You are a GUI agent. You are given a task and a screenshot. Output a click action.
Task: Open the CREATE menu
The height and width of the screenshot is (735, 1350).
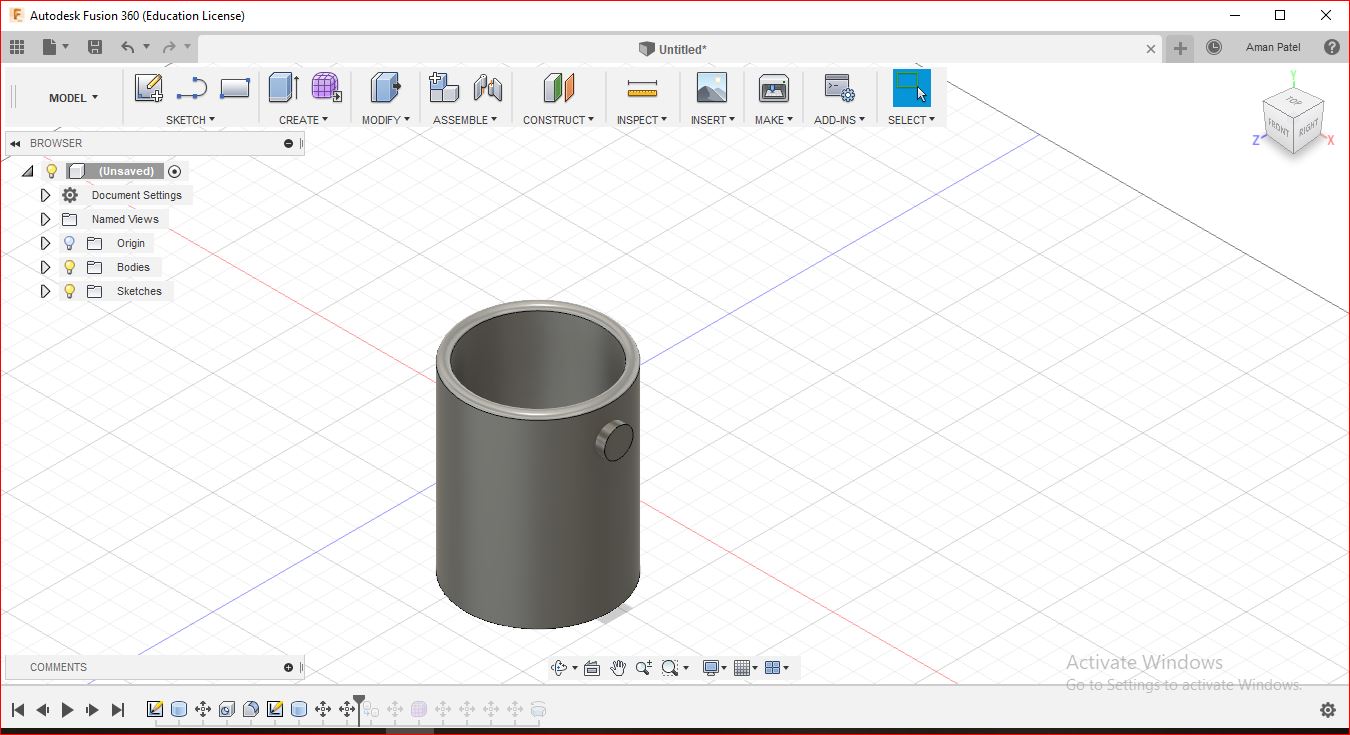tap(303, 120)
